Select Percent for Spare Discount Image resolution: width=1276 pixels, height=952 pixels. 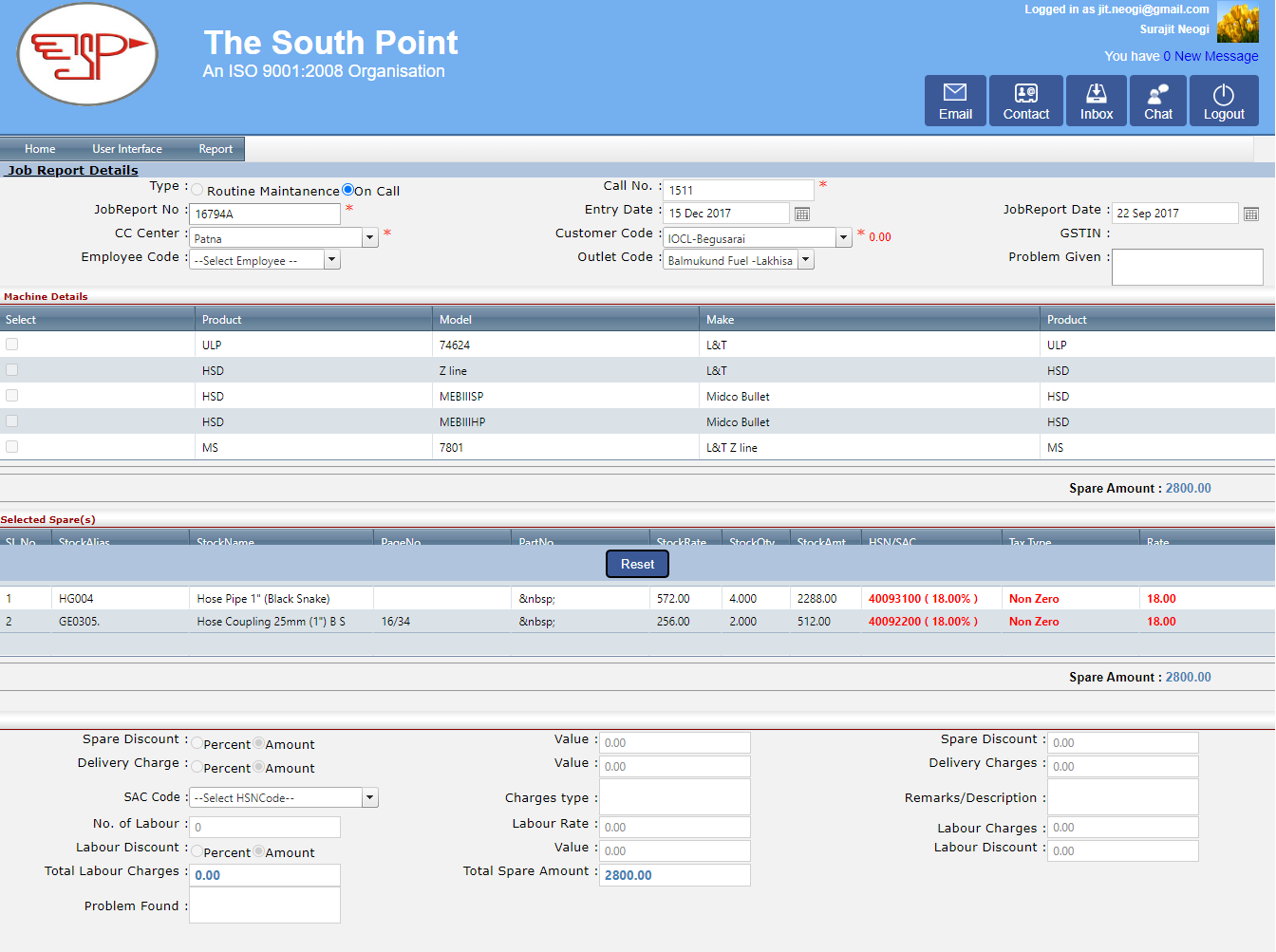197,743
